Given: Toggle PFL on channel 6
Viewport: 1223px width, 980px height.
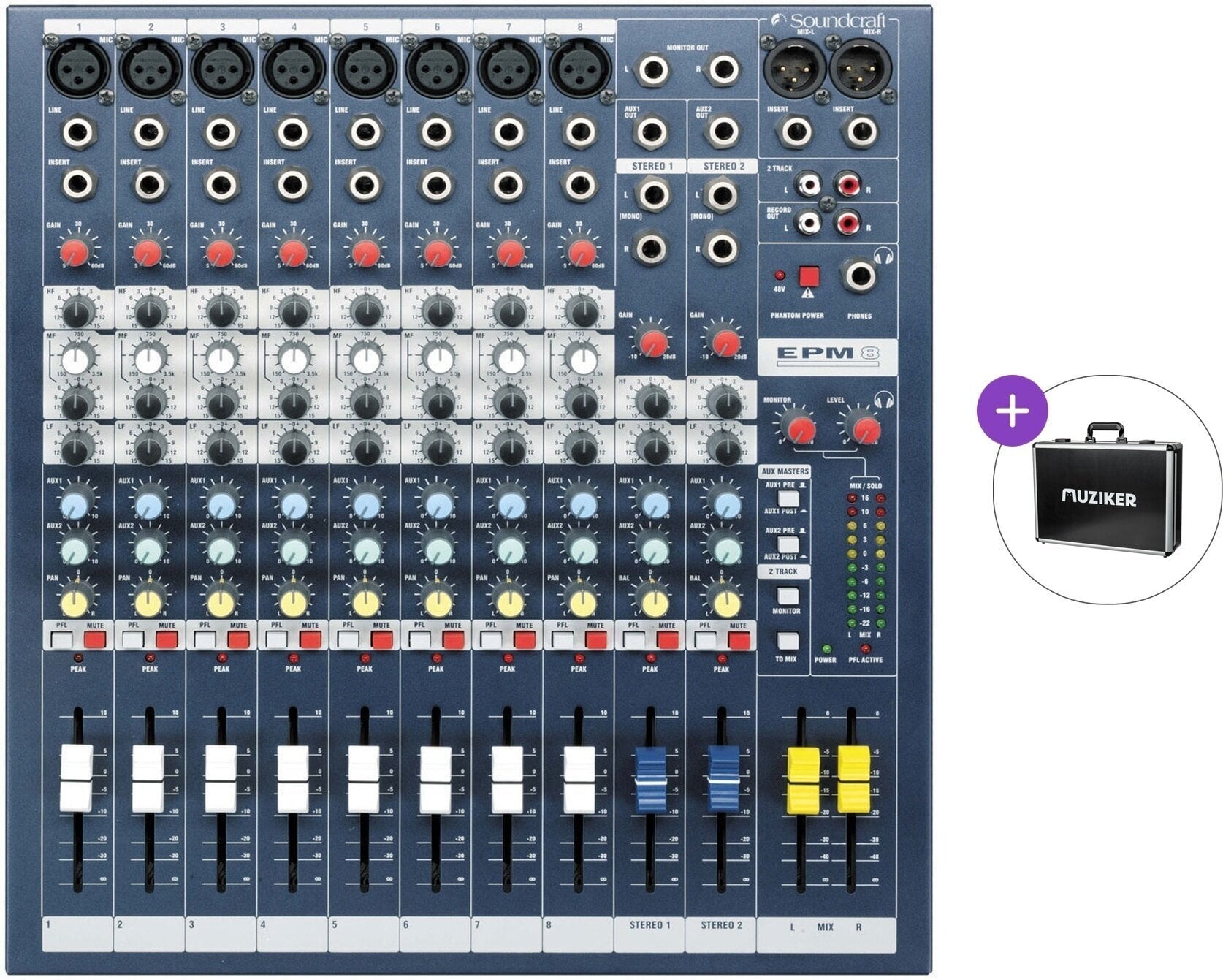Looking at the screenshot, I should click(419, 641).
